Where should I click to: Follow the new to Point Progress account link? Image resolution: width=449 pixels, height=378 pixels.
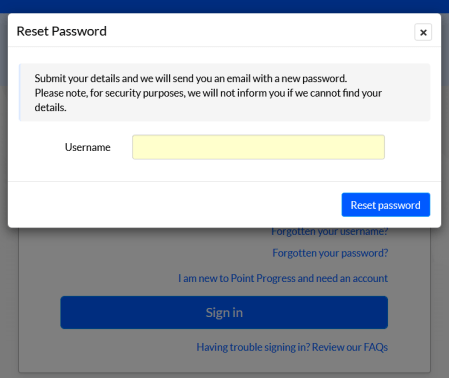(283, 278)
